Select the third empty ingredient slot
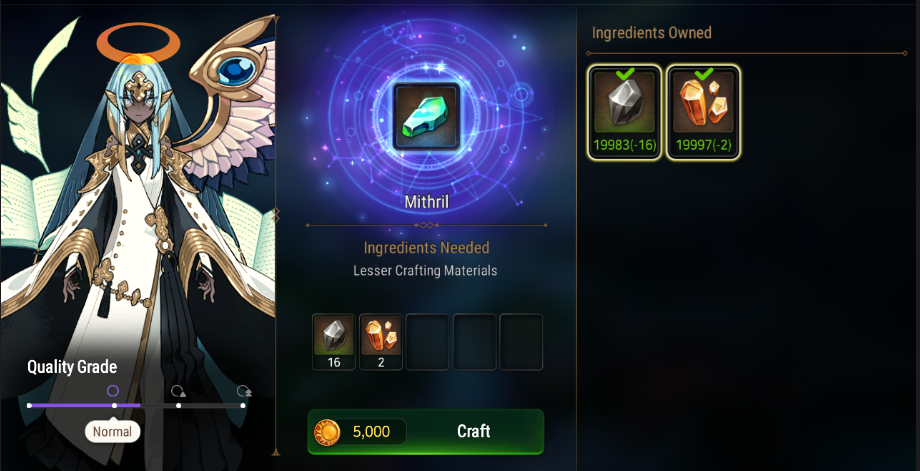Viewport: 920px width, 471px height. (x=427, y=342)
